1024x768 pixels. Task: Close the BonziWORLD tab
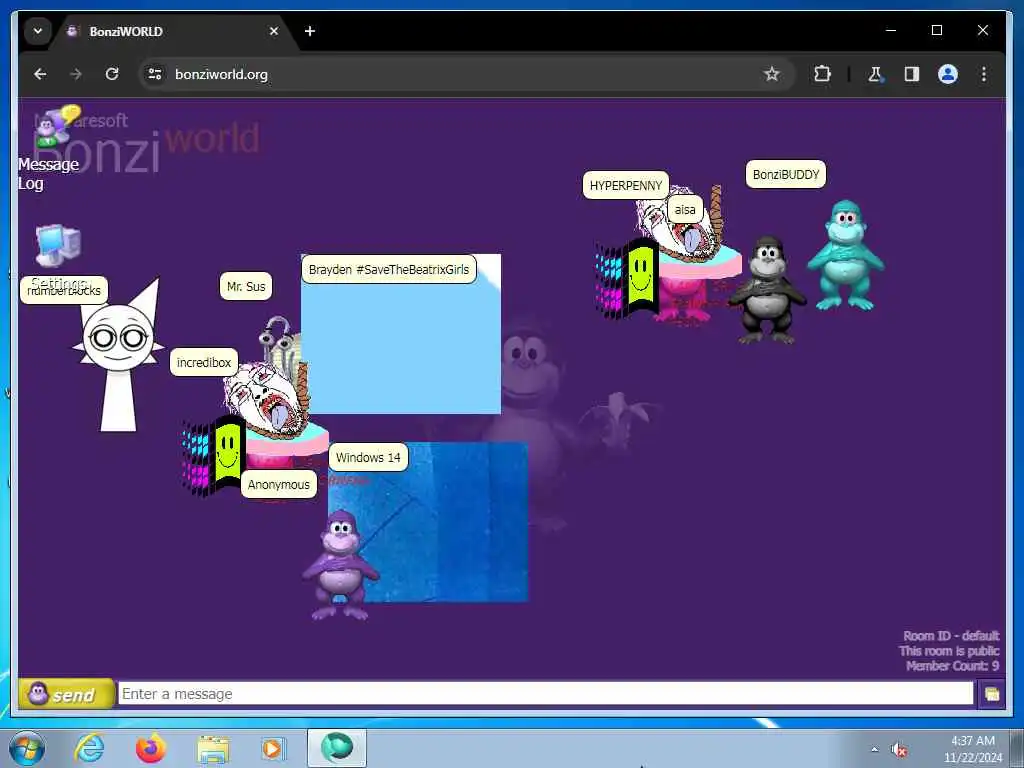274,31
